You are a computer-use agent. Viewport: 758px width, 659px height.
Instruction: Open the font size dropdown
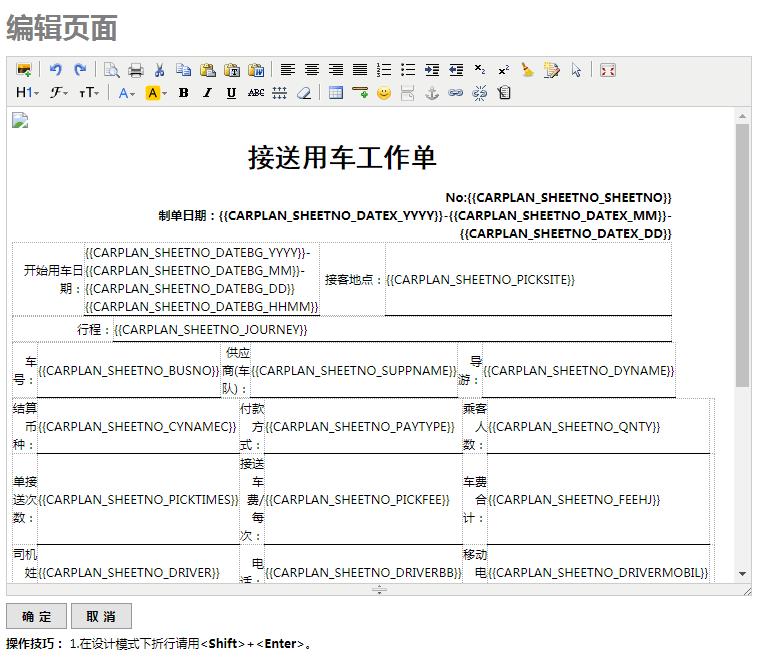point(89,92)
